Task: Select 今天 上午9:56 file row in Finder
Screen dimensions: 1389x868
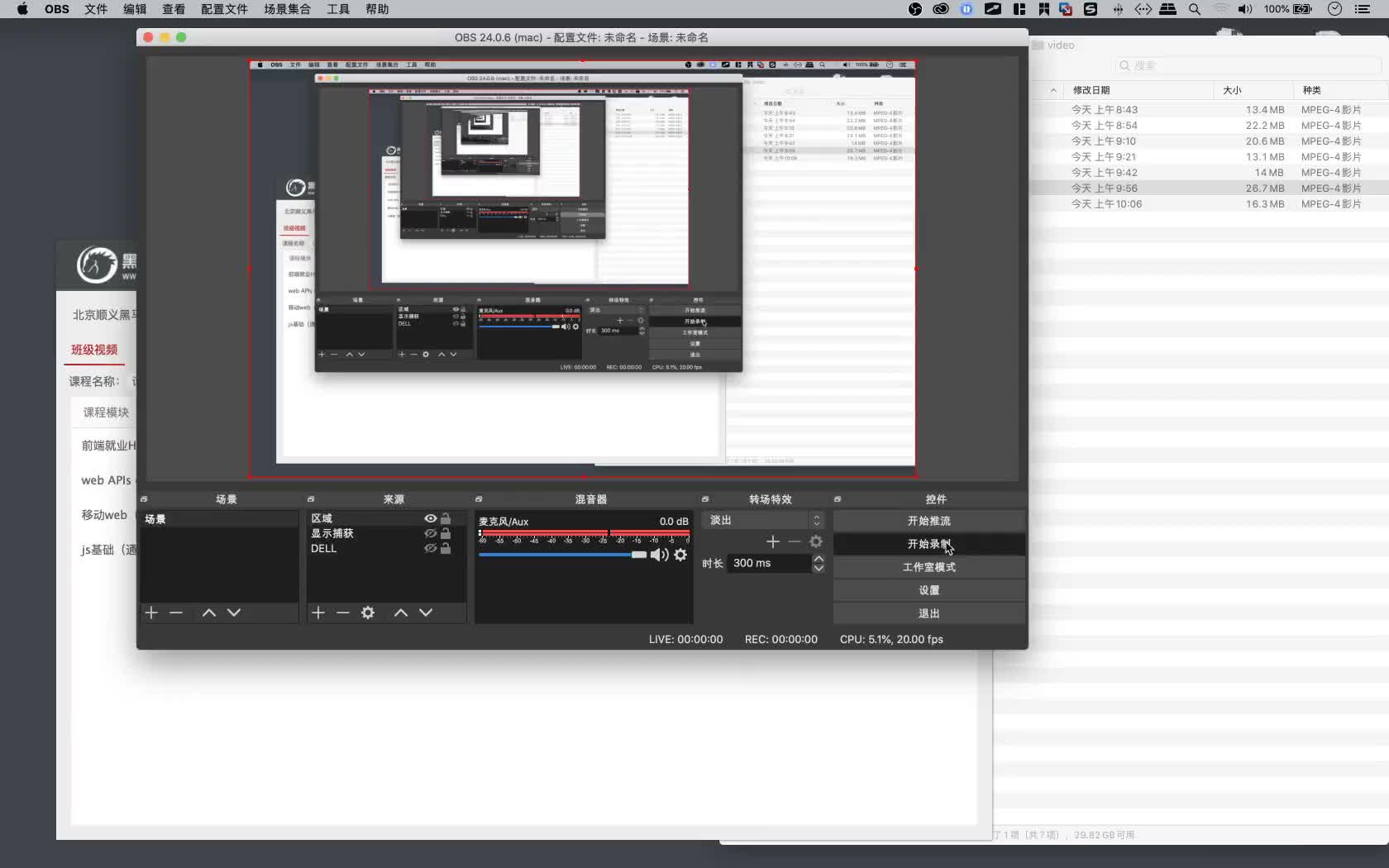Action: click(x=1209, y=188)
